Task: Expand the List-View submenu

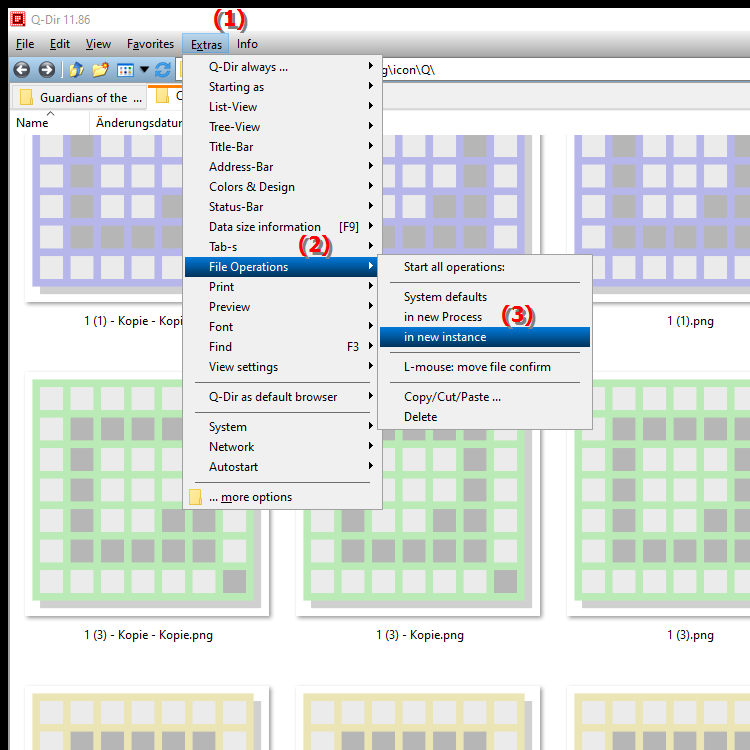Action: tap(281, 107)
